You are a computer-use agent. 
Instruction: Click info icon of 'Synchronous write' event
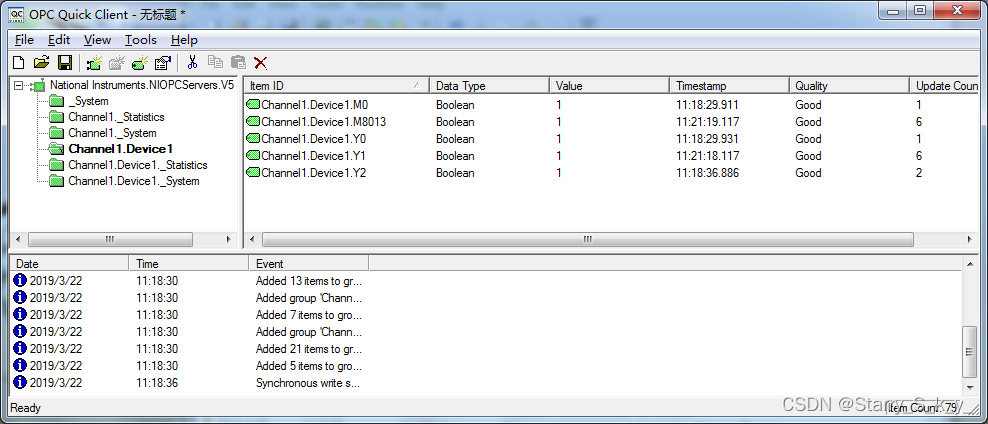[20, 382]
